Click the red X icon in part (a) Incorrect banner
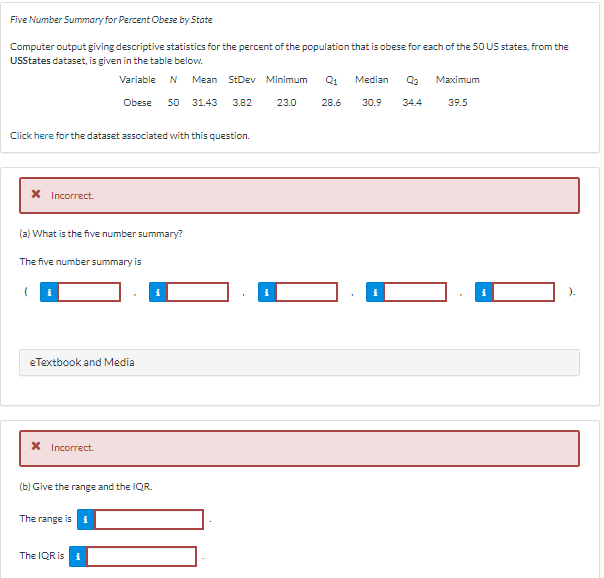Image resolution: width=604 pixels, height=578 pixels. click(36, 194)
